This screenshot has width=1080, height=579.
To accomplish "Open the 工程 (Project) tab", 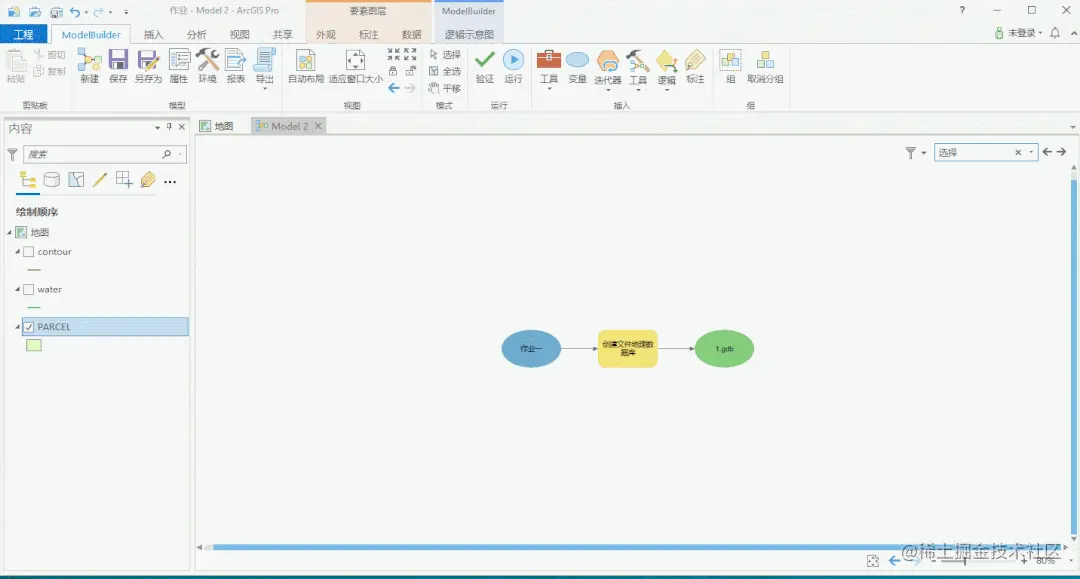I will click(x=23, y=34).
